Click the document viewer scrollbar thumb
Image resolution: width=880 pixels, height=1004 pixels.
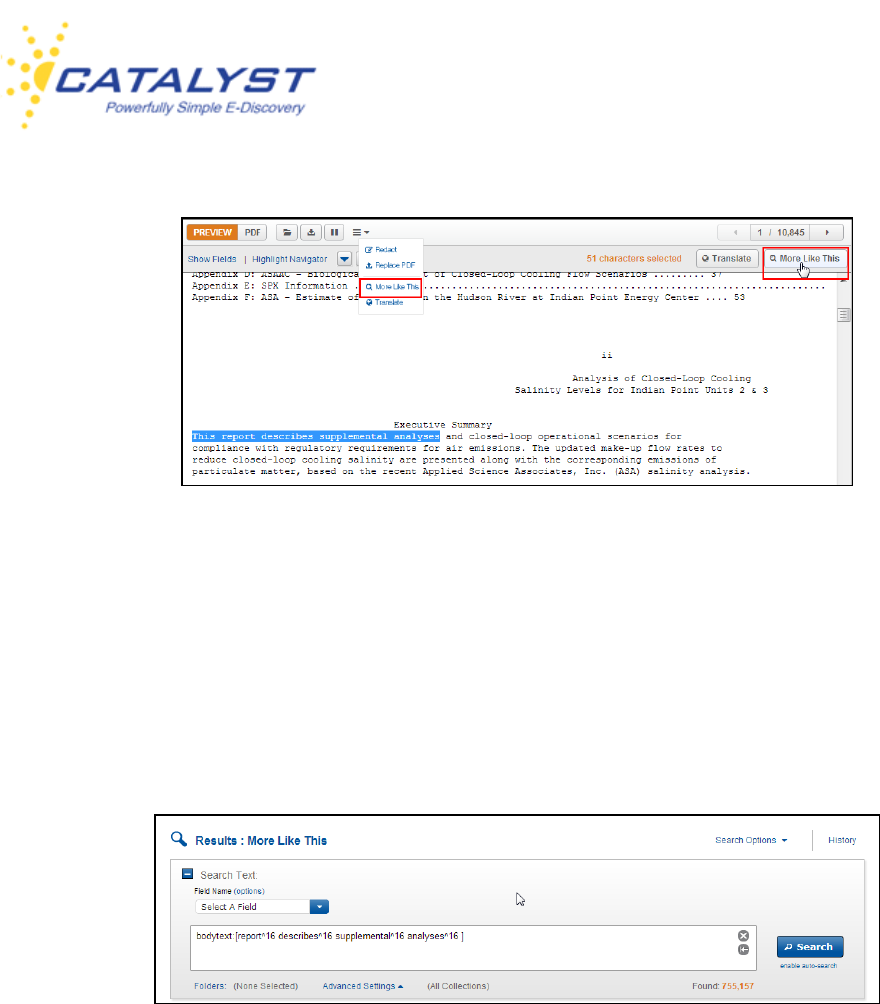tap(843, 315)
